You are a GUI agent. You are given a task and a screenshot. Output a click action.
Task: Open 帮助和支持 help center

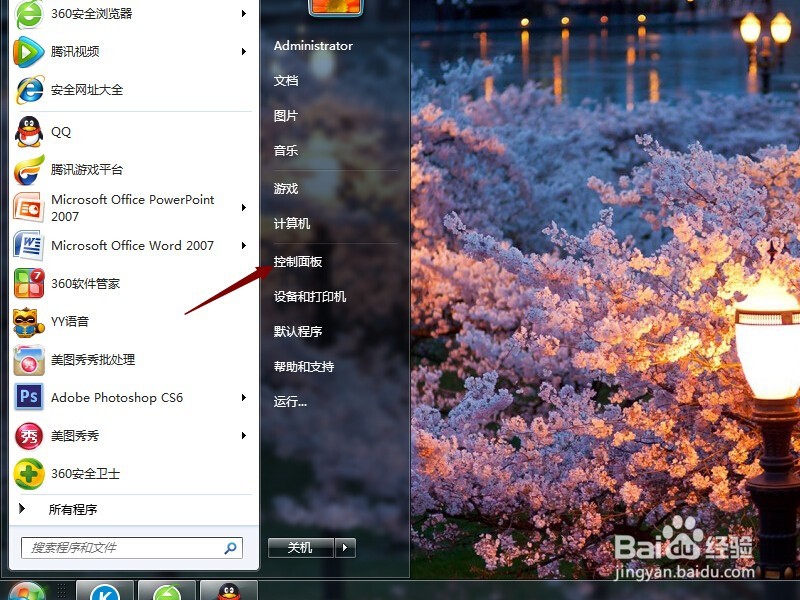(301, 367)
